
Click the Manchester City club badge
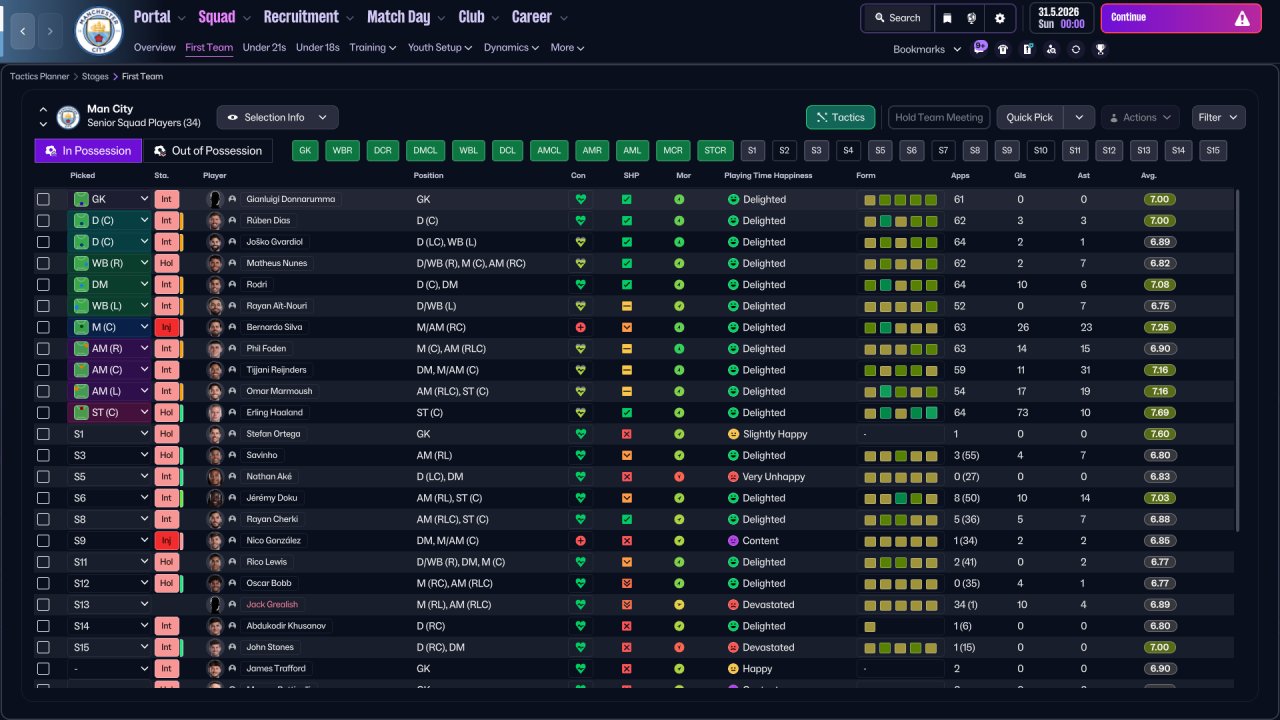click(99, 31)
